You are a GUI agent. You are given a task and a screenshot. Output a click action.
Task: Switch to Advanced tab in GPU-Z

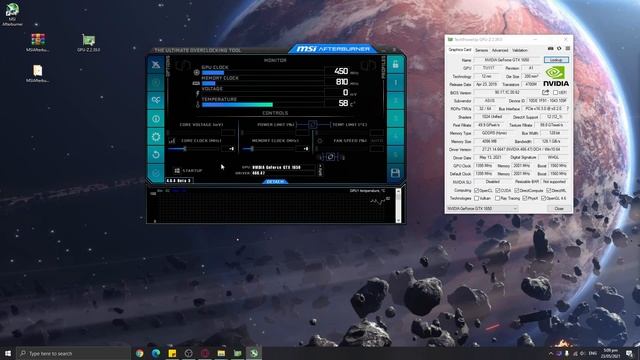point(500,50)
